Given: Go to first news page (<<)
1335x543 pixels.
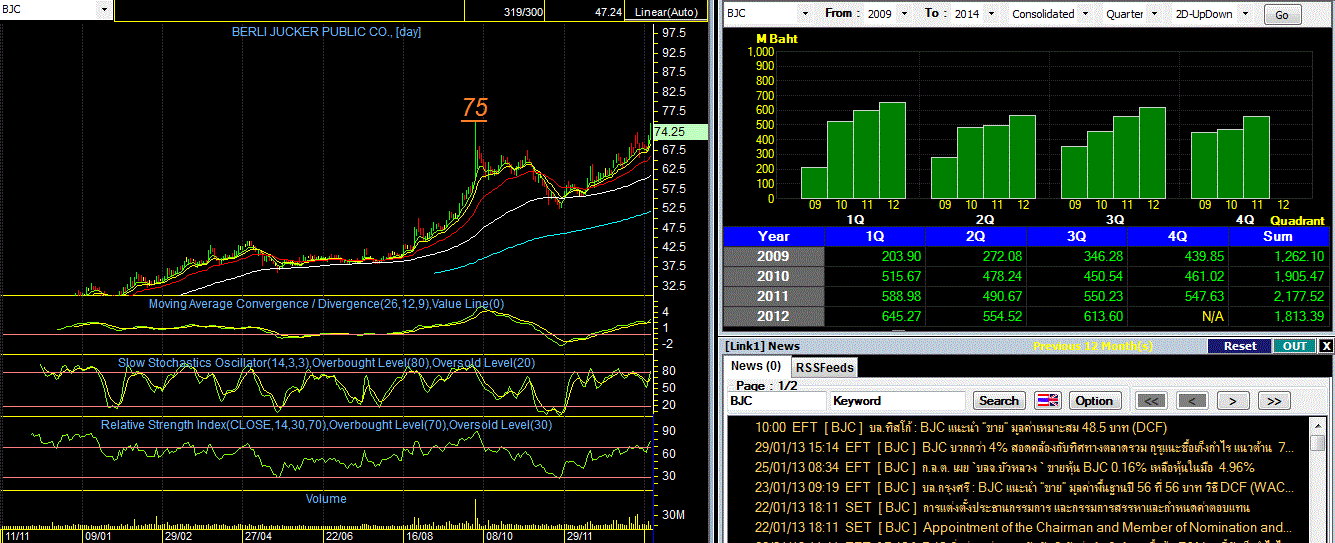Looking at the screenshot, I should [x=1153, y=401].
